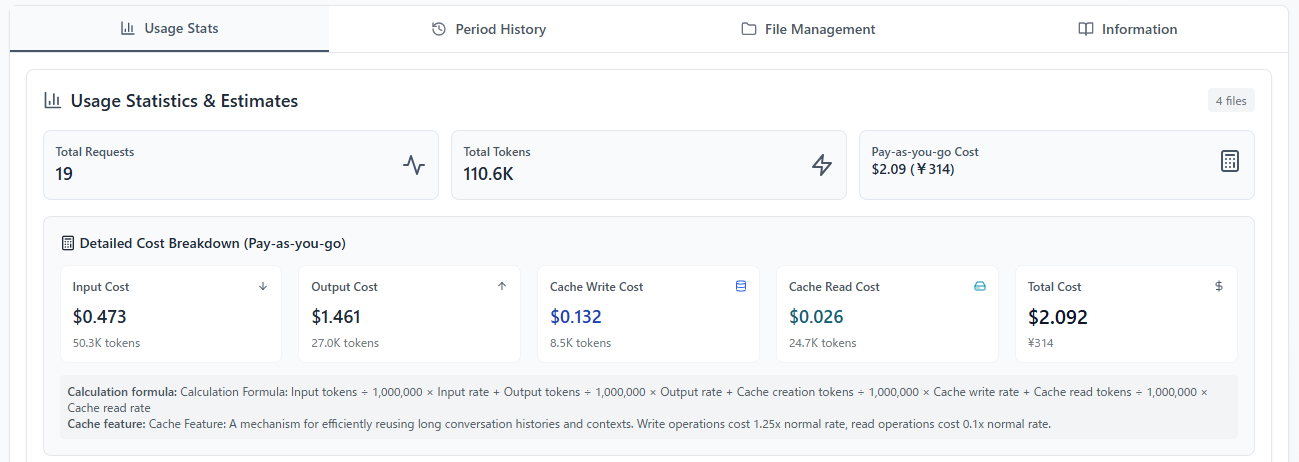1299x462 pixels.
Task: Click the blue $0.132 Cache Write amount
Action: coord(576,317)
